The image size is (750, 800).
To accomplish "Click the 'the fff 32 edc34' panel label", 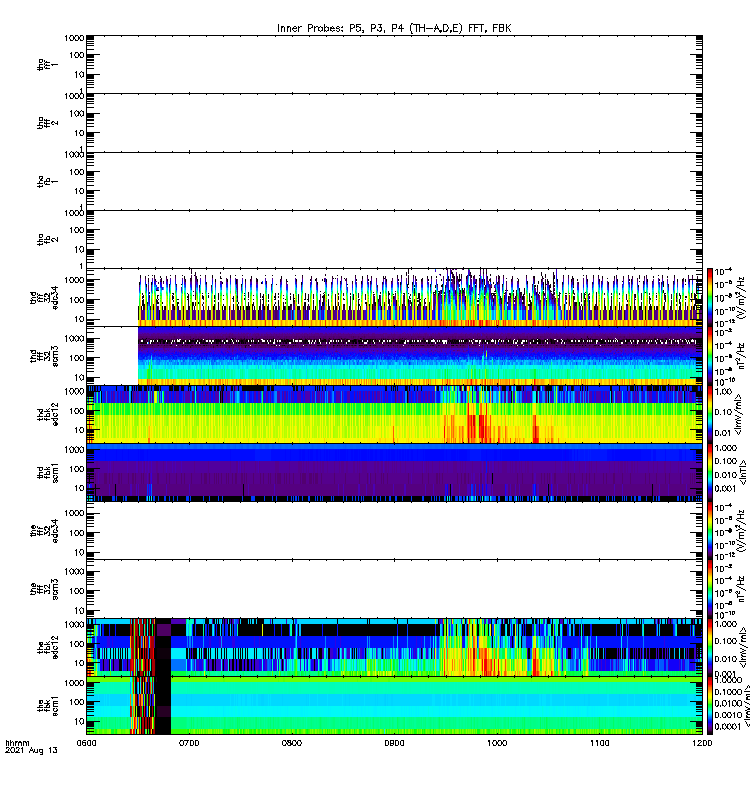I will pyautogui.click(x=44, y=531).
